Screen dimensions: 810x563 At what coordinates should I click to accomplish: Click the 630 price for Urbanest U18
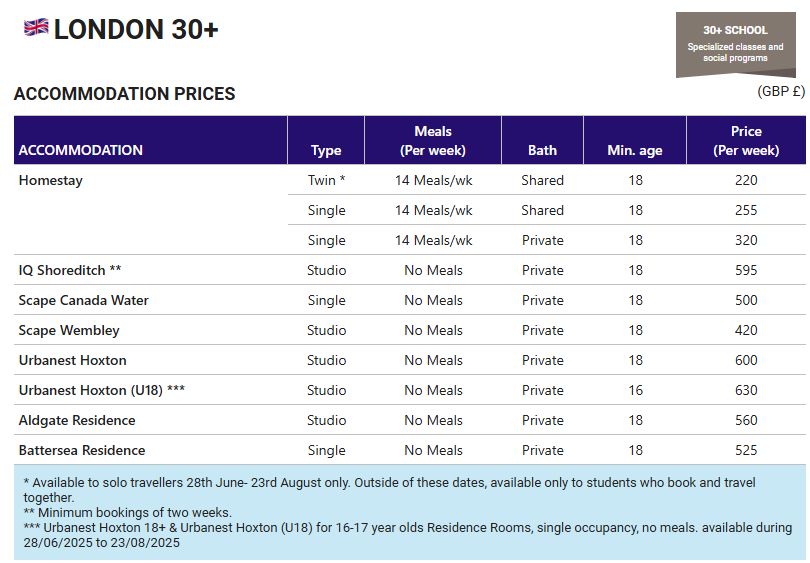746,390
